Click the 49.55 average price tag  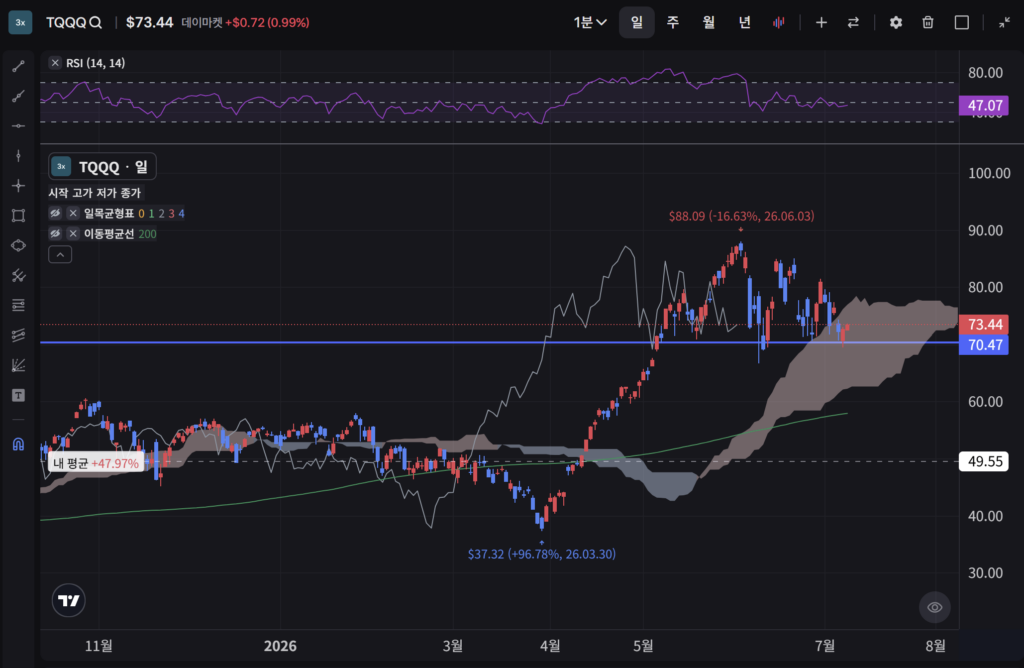(x=984, y=462)
